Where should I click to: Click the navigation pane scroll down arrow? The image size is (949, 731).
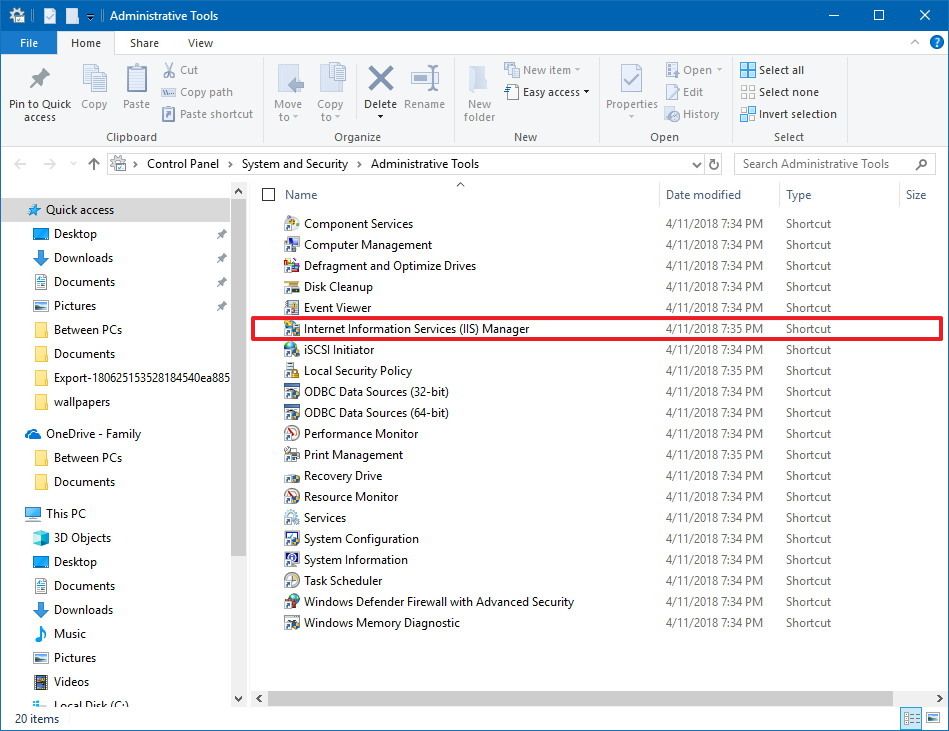(238, 698)
